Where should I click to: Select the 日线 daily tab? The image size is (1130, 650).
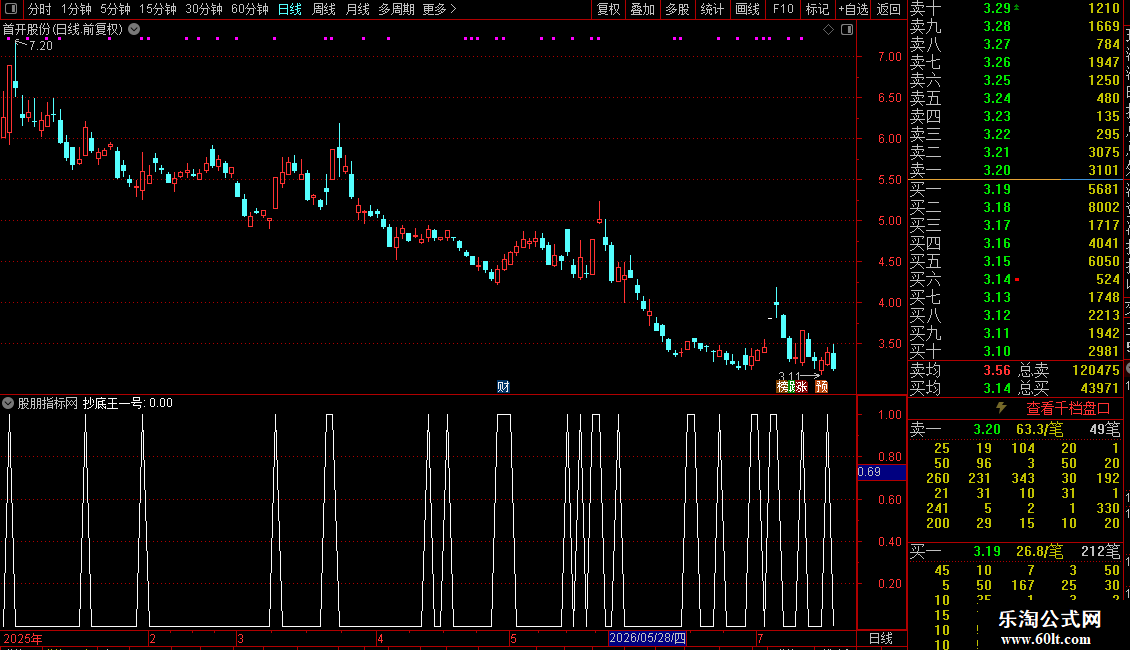(290, 9)
